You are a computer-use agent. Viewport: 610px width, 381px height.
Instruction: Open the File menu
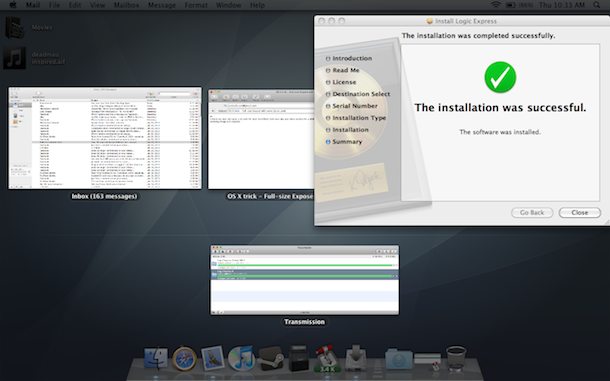tap(54, 5)
